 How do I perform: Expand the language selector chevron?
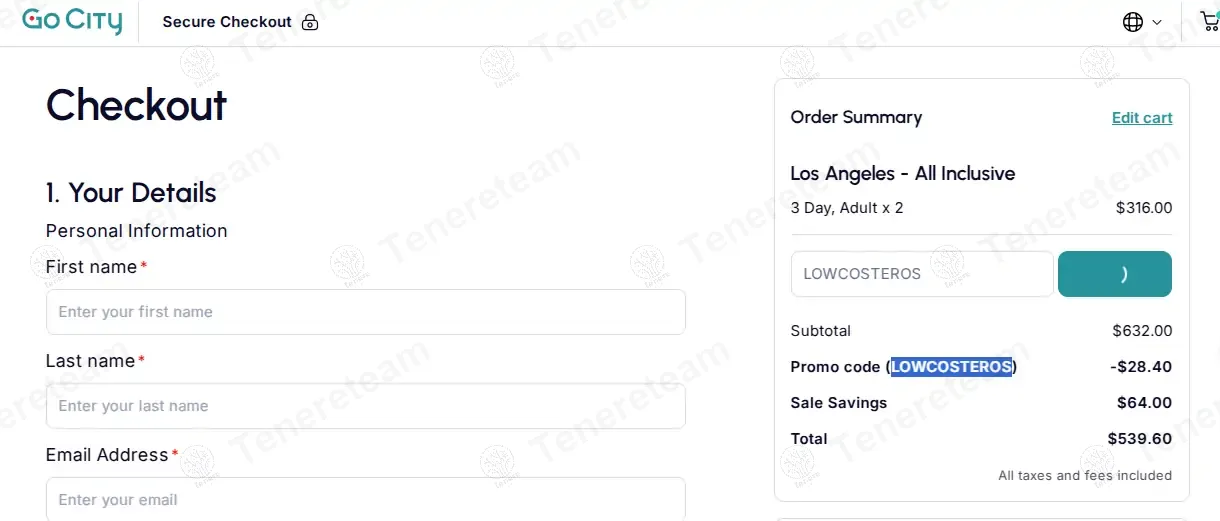tap(1157, 22)
